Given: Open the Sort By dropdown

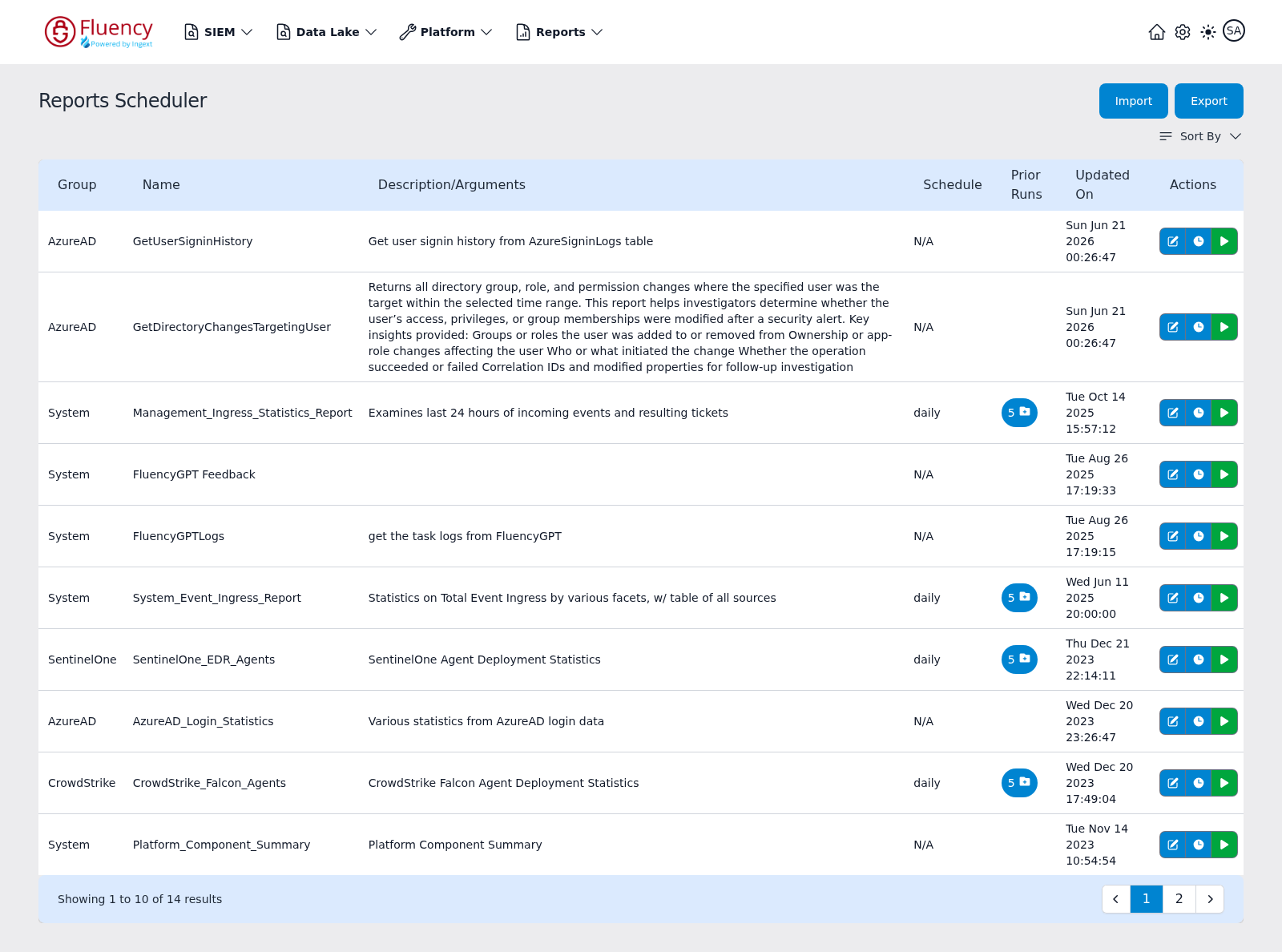Looking at the screenshot, I should pos(1200,136).
